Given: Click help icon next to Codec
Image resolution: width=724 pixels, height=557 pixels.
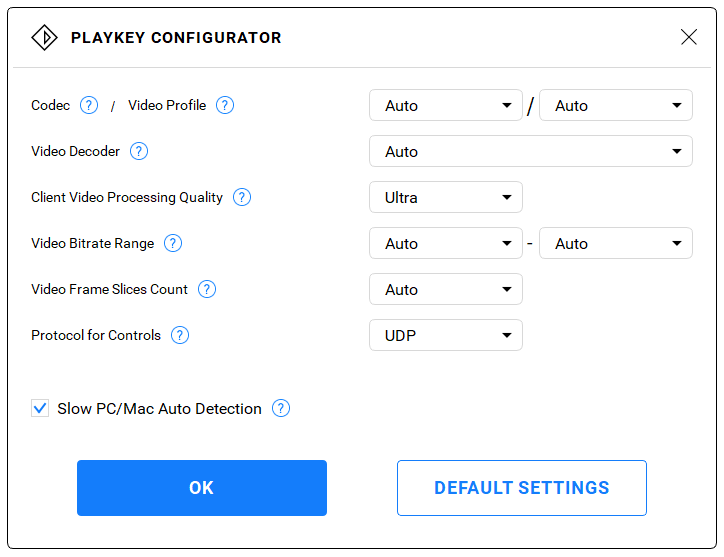Looking at the screenshot, I should click(x=89, y=105).
